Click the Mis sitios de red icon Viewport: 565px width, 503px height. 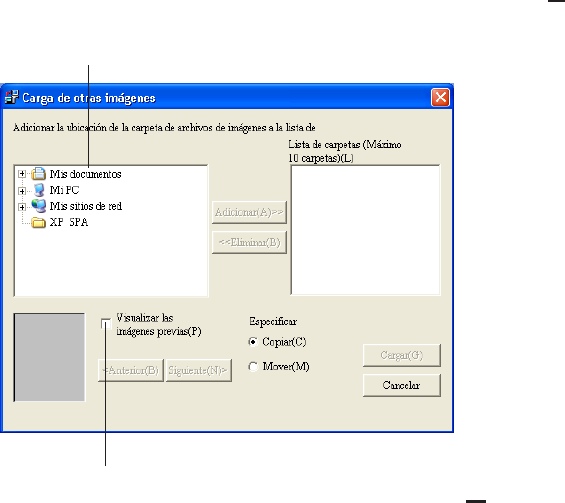pyautogui.click(x=38, y=206)
